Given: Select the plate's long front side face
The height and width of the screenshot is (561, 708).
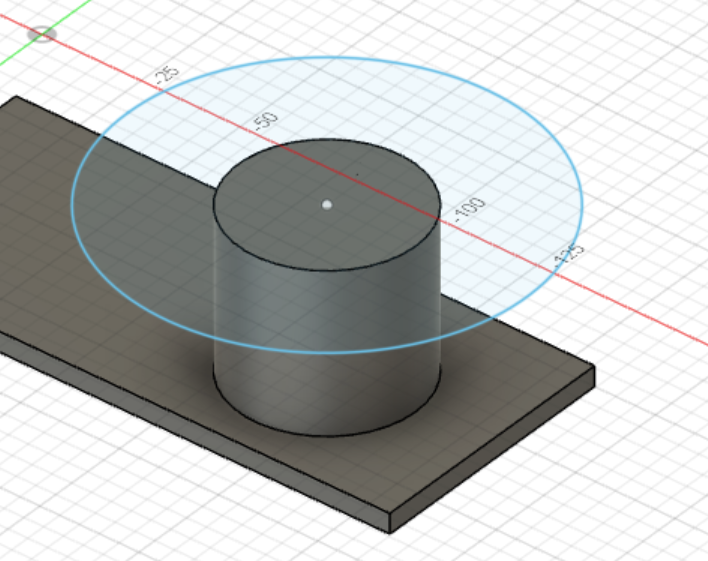Looking at the screenshot, I should [x=194, y=434].
